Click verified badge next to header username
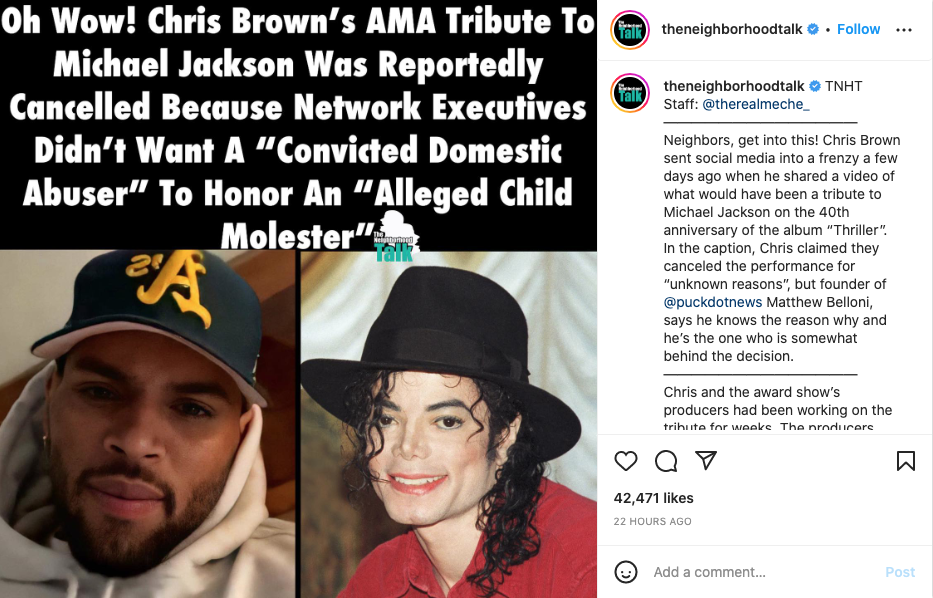Viewport: 933px width, 598px height. (813, 29)
